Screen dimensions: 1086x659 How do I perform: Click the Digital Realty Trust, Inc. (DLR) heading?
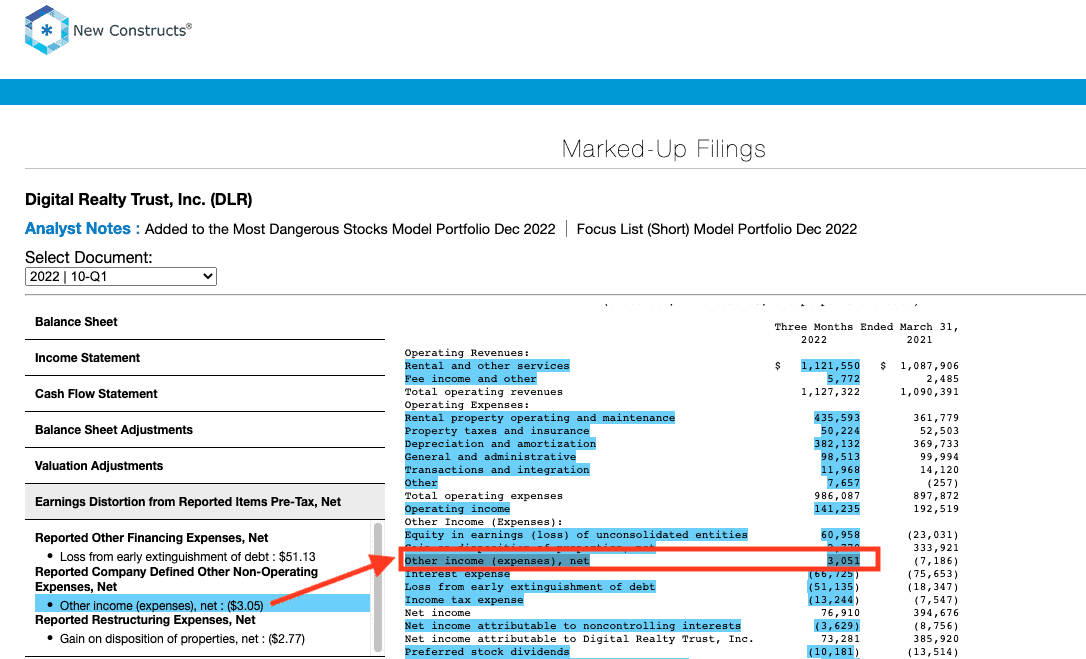point(139,200)
